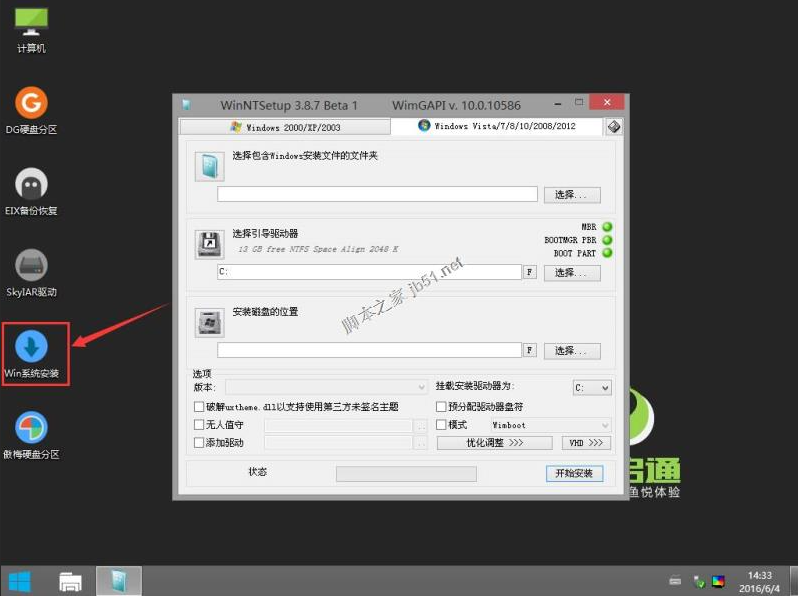
Task: Click 开始安装 button
Action: click(x=575, y=473)
